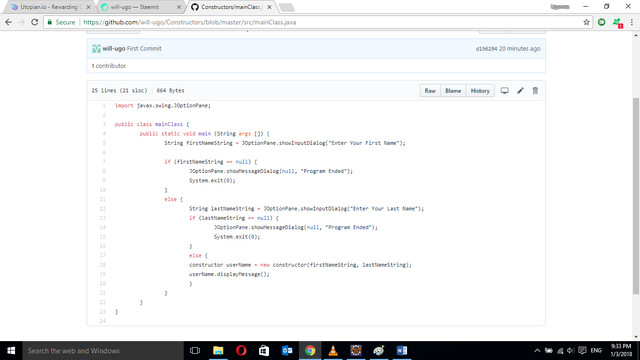Viewport: 640px width, 360px height.
Task: Open file in GitHub Desktop icon
Action: point(504,91)
